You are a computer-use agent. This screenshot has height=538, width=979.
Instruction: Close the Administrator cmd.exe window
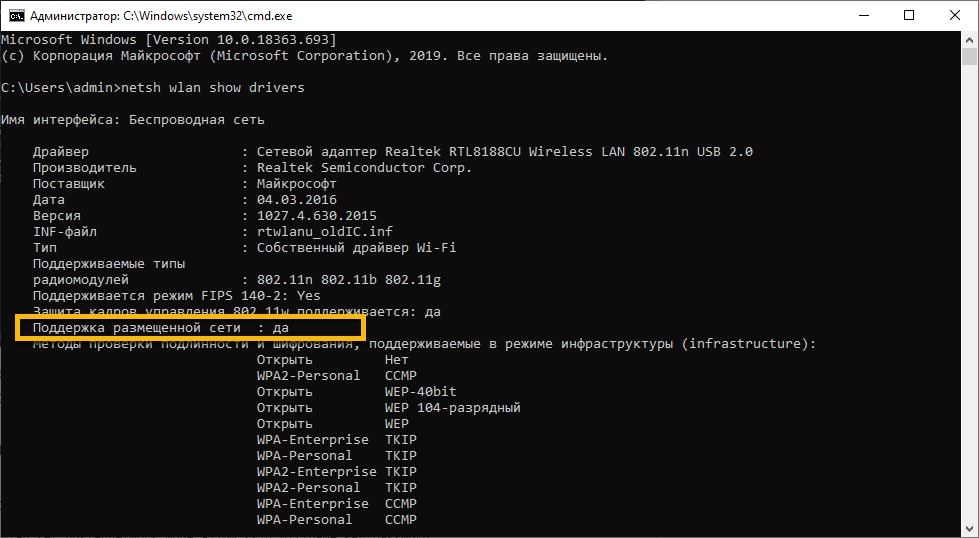tap(953, 15)
